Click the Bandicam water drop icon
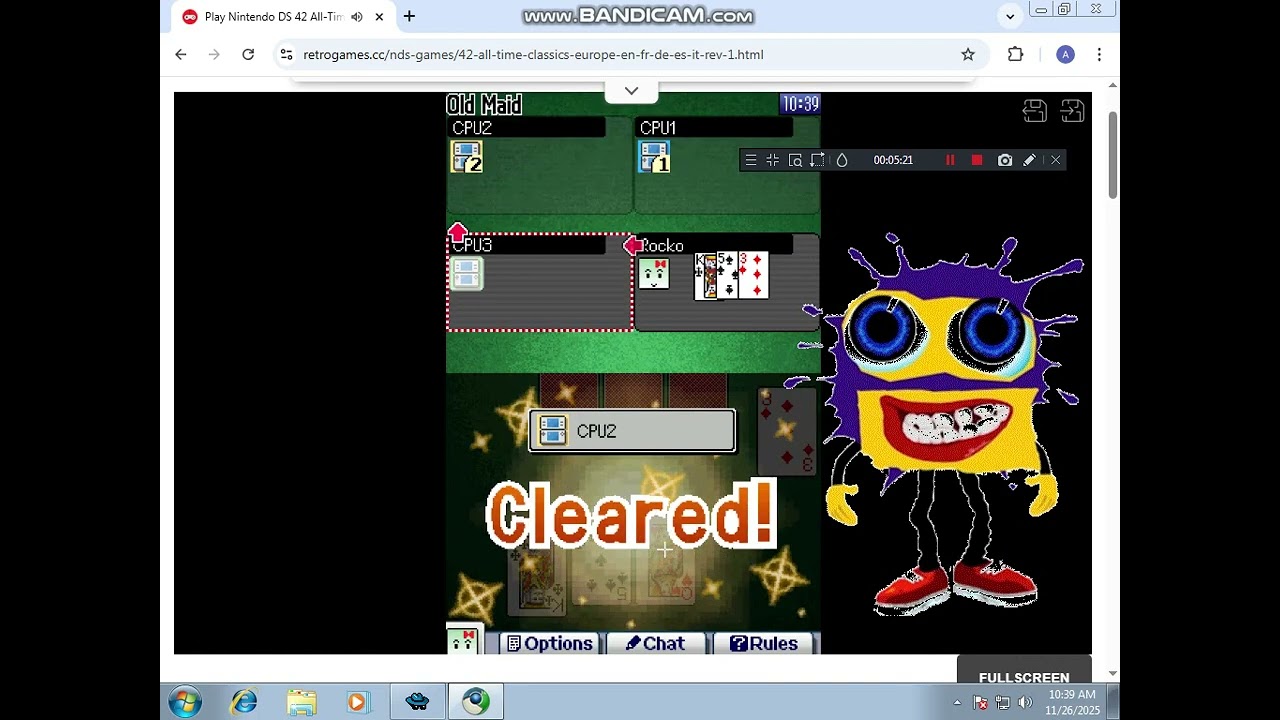The height and width of the screenshot is (720, 1280). tap(842, 160)
